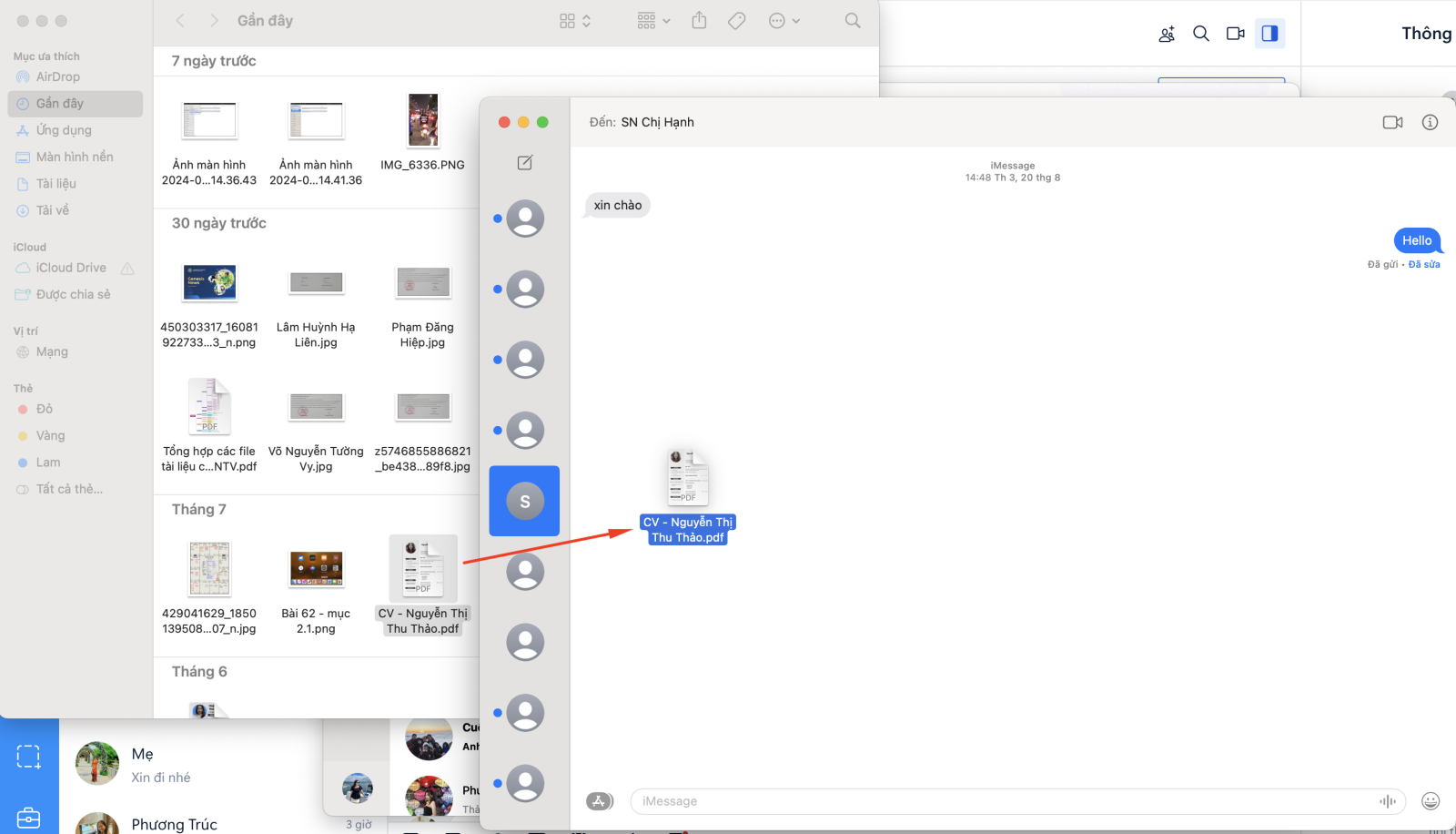The width and height of the screenshot is (1456, 834).
Task: Open Phương Trúc chat in list
Action: click(x=191, y=822)
